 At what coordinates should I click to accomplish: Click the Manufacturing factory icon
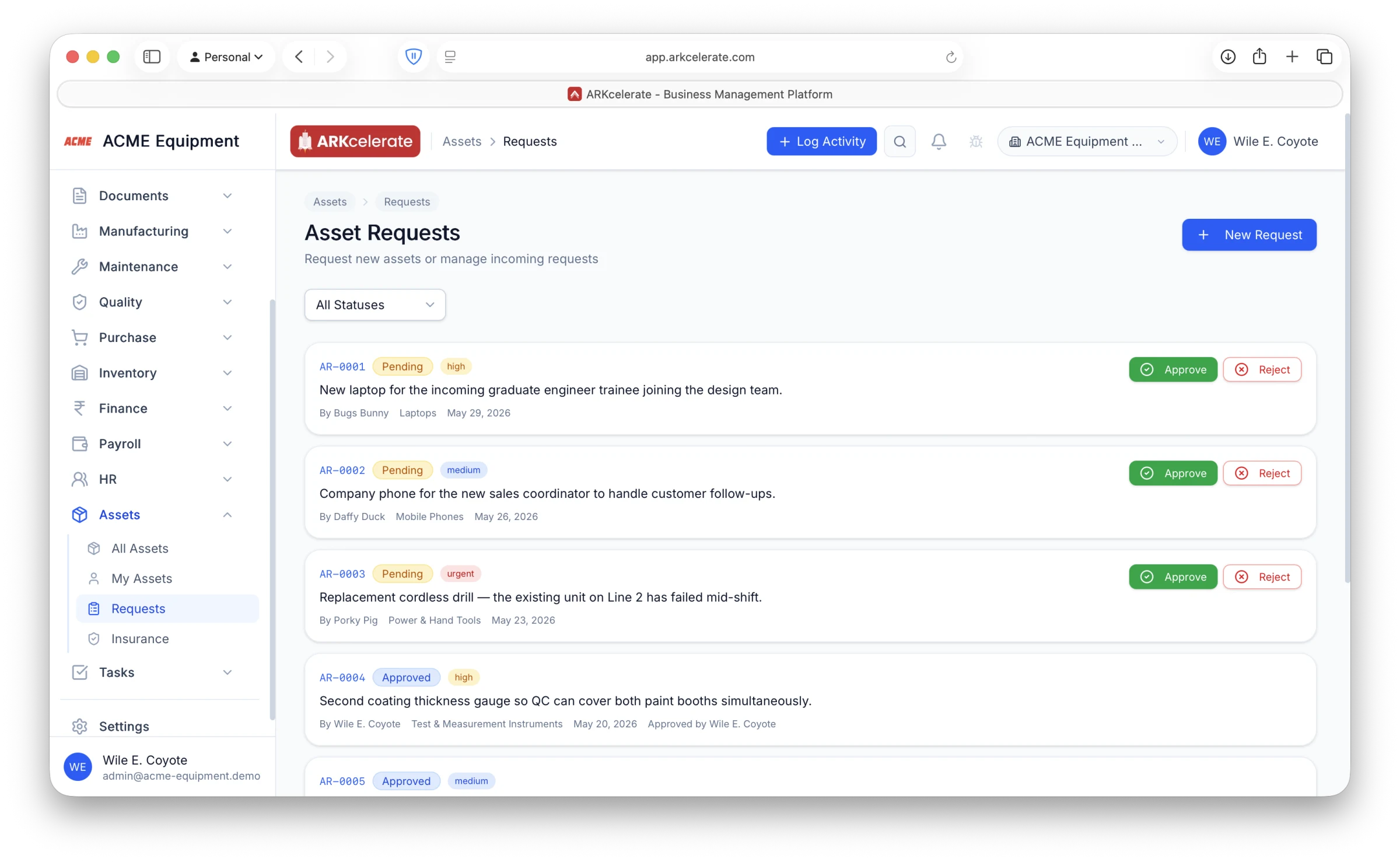80,231
